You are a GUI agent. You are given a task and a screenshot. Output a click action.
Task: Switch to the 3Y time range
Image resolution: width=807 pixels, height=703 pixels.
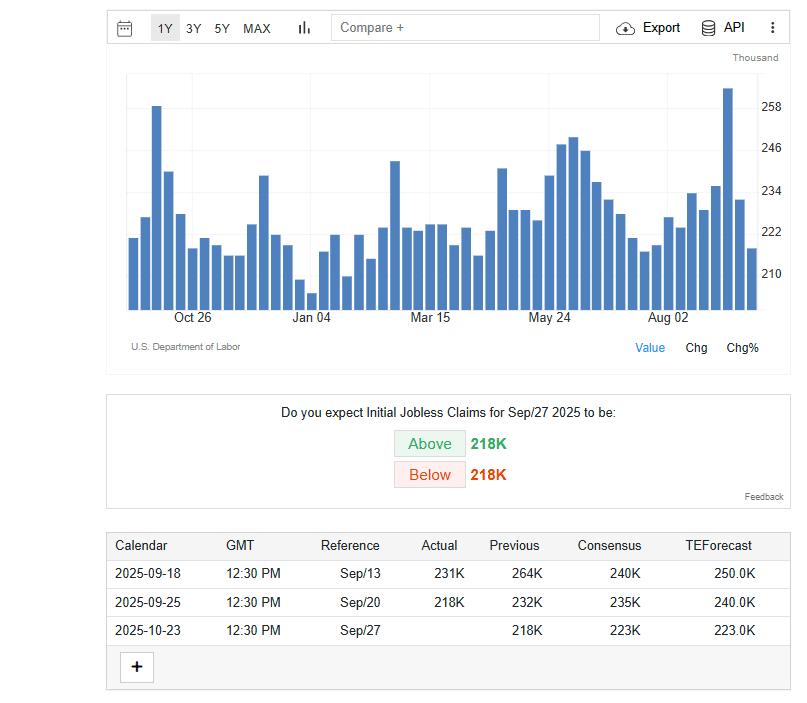194,28
